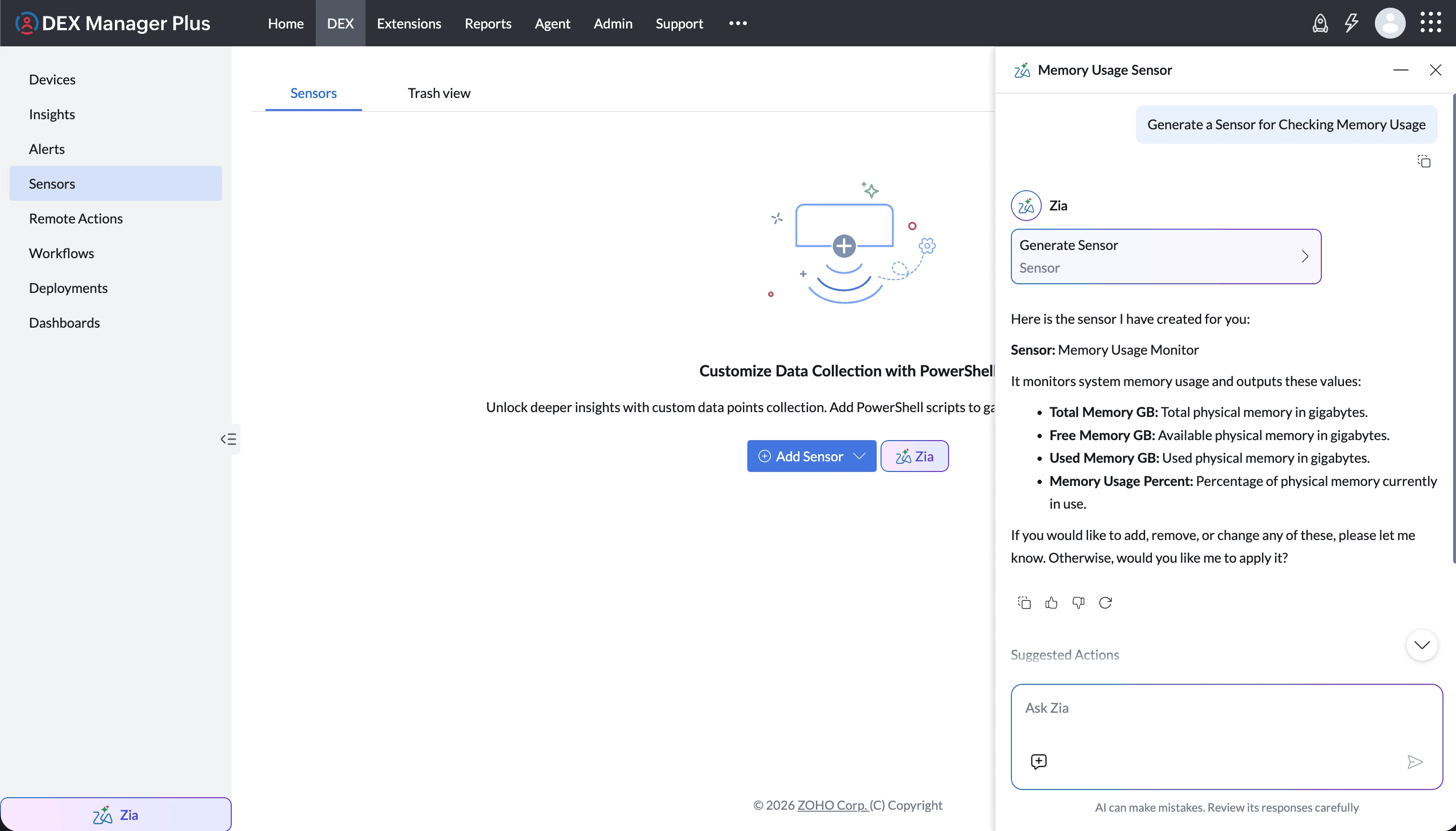Copy Zia's response text

click(x=1024, y=603)
